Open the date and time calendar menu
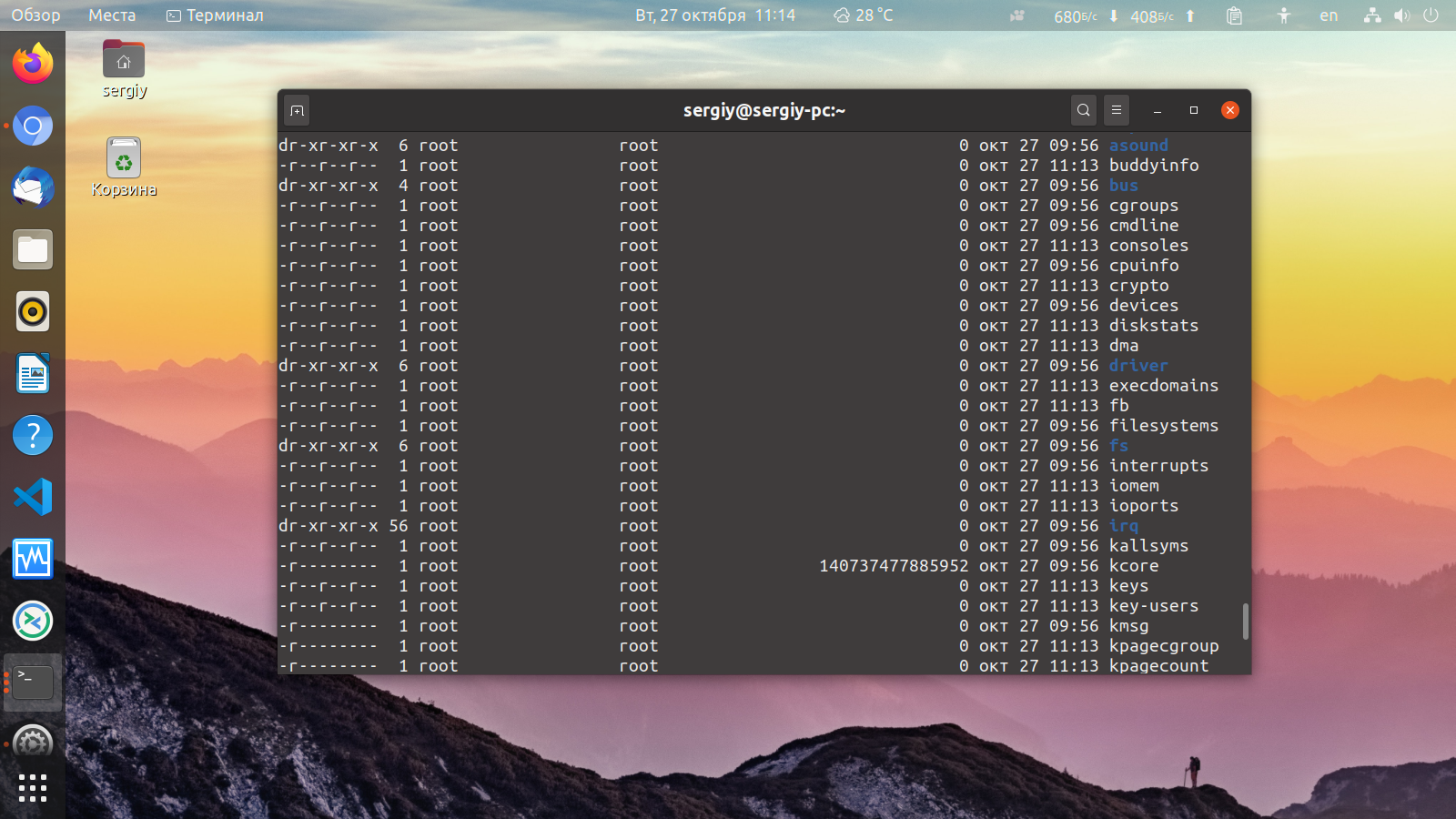The width and height of the screenshot is (1456, 819). click(715, 15)
